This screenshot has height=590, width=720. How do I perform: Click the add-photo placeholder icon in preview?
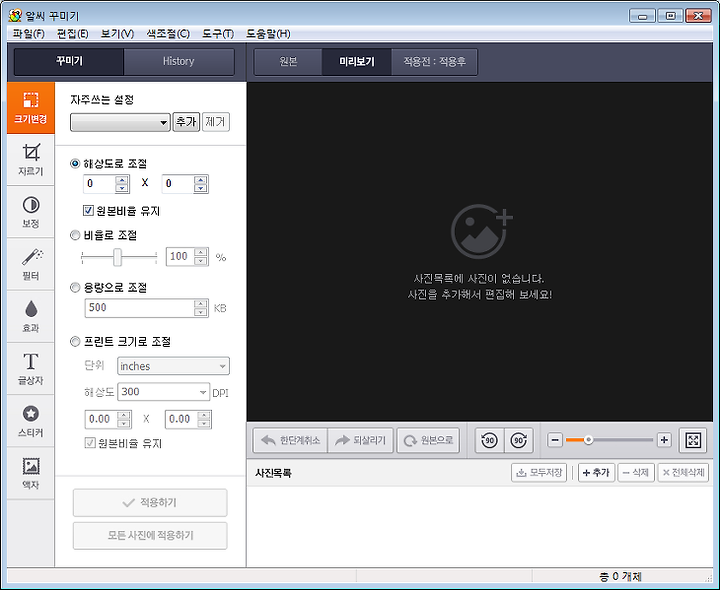pyautogui.click(x=481, y=231)
